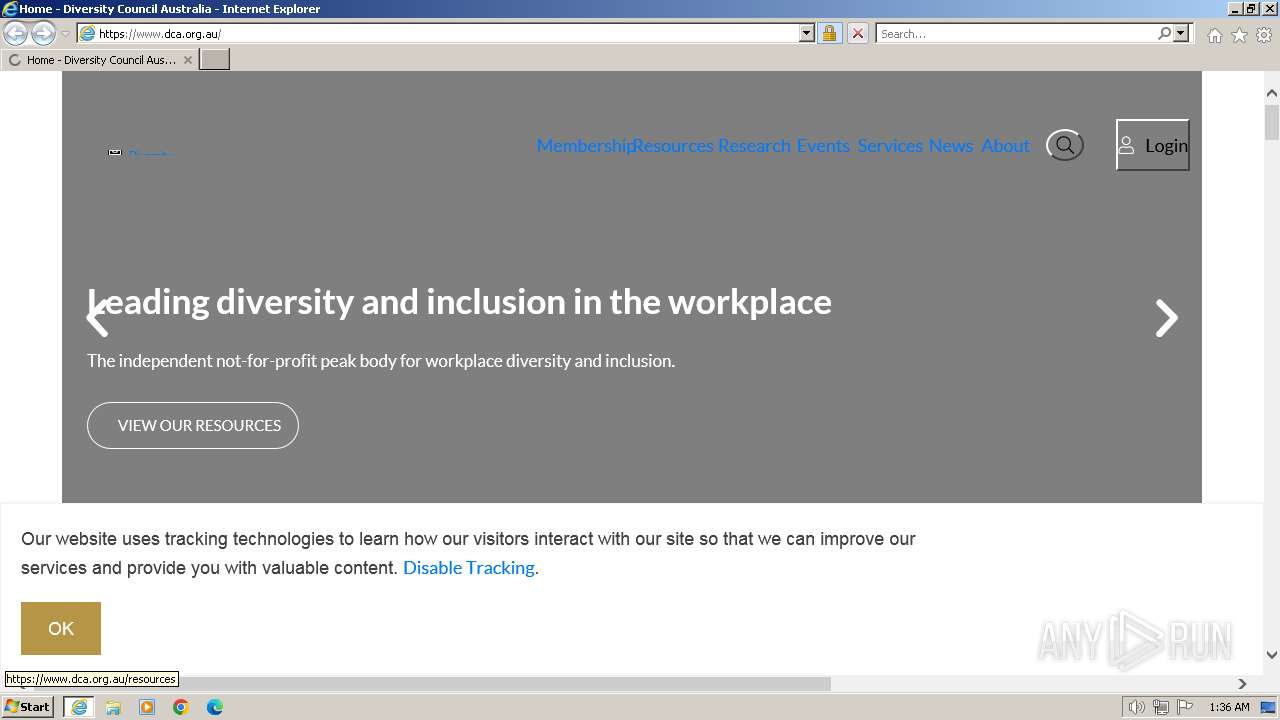The width and height of the screenshot is (1280, 720).
Task: Open File Explorer from the taskbar
Action: pos(113,707)
